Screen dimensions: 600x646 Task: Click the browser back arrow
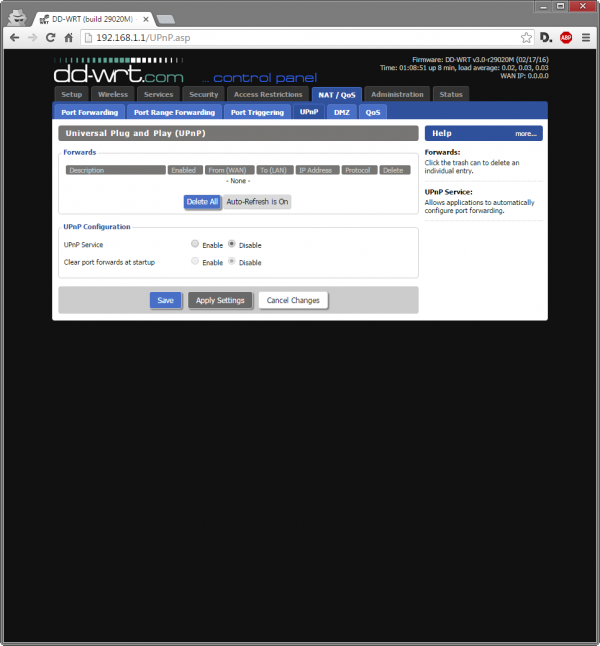[14, 37]
